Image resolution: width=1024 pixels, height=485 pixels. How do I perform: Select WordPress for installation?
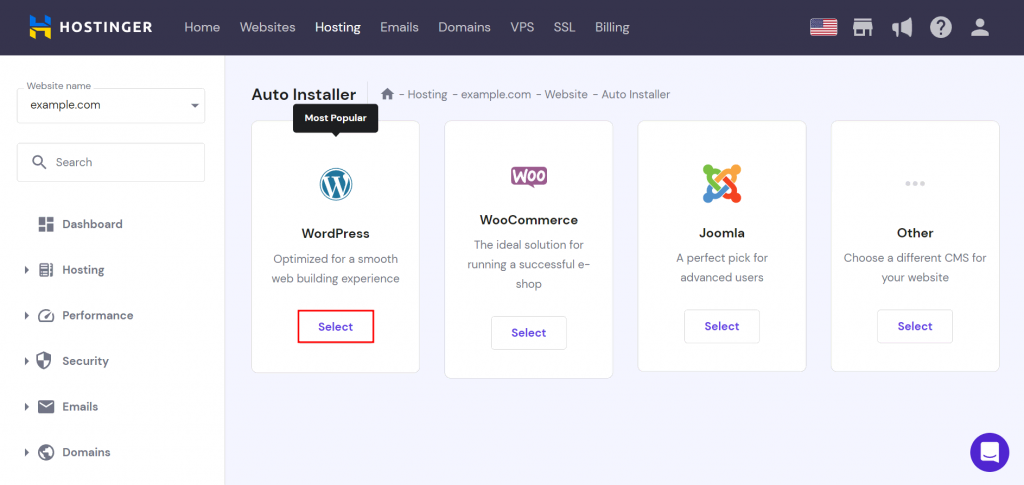[x=336, y=327]
